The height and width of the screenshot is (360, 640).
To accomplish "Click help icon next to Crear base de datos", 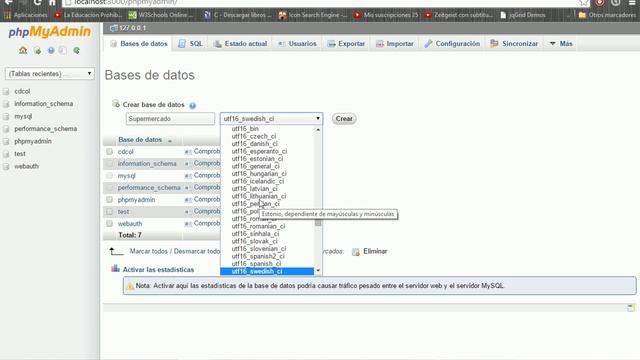I will click(193, 105).
